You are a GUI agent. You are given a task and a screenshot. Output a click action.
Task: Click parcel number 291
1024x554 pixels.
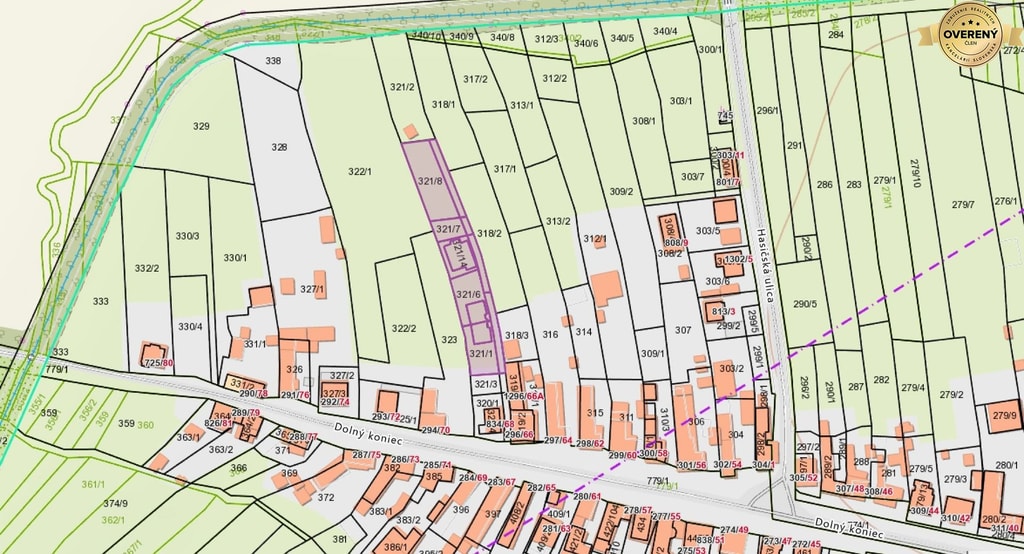(795, 146)
